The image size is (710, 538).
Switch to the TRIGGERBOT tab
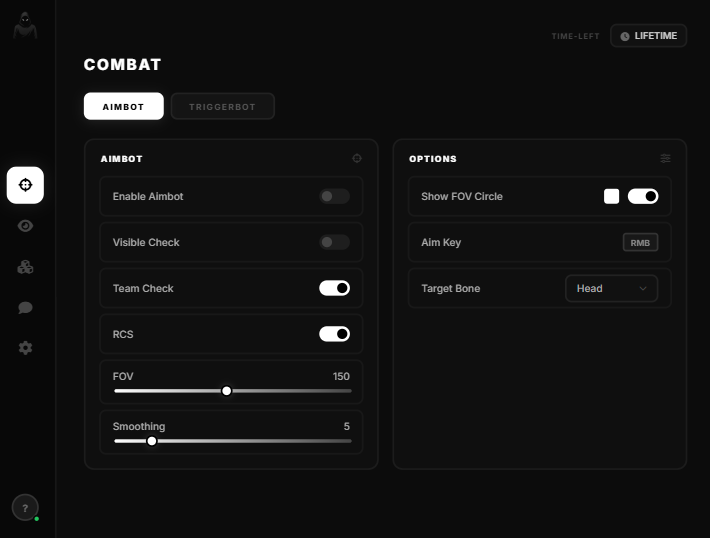pos(222,106)
